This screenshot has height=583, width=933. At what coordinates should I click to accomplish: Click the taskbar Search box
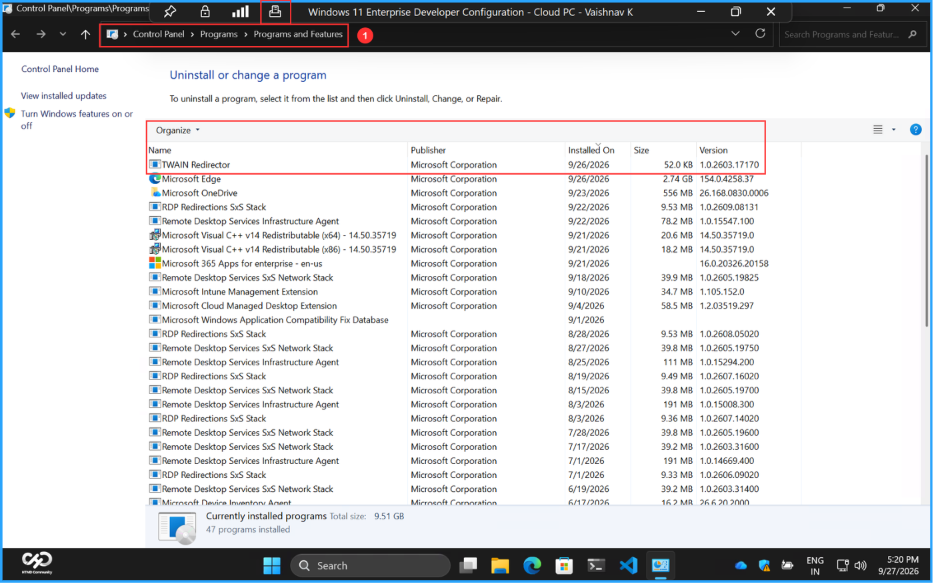(x=370, y=565)
